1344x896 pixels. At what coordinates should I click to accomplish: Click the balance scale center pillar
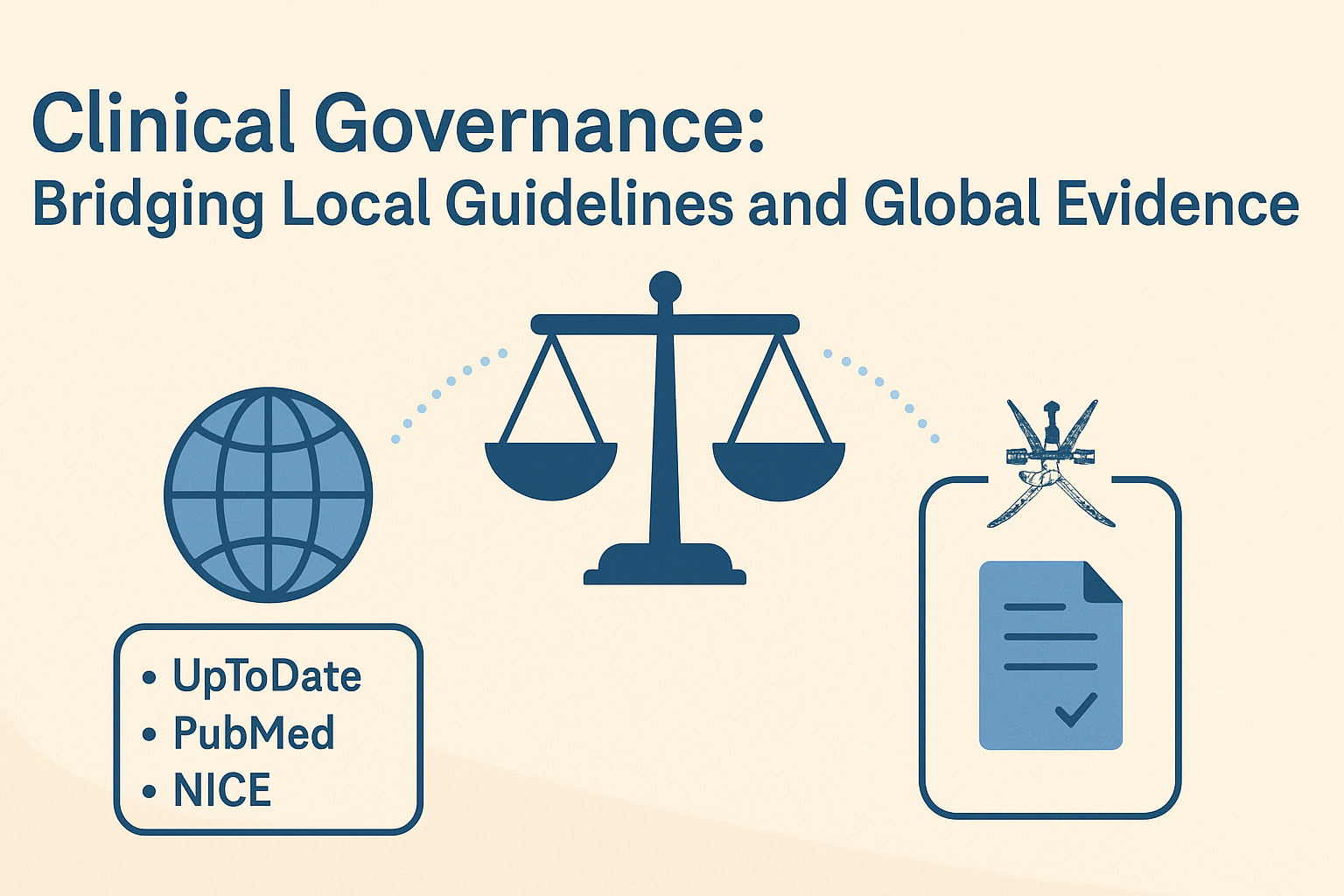[664, 437]
